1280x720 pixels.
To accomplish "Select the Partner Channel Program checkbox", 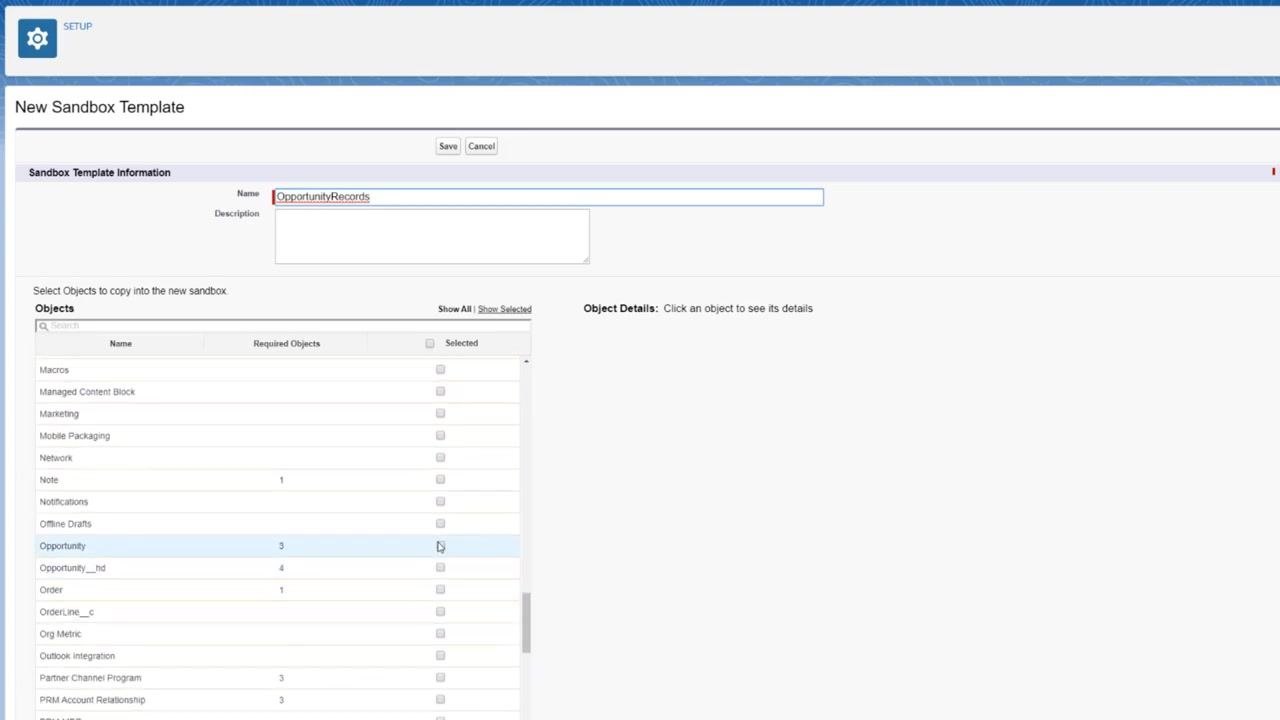I will pyautogui.click(x=440, y=677).
